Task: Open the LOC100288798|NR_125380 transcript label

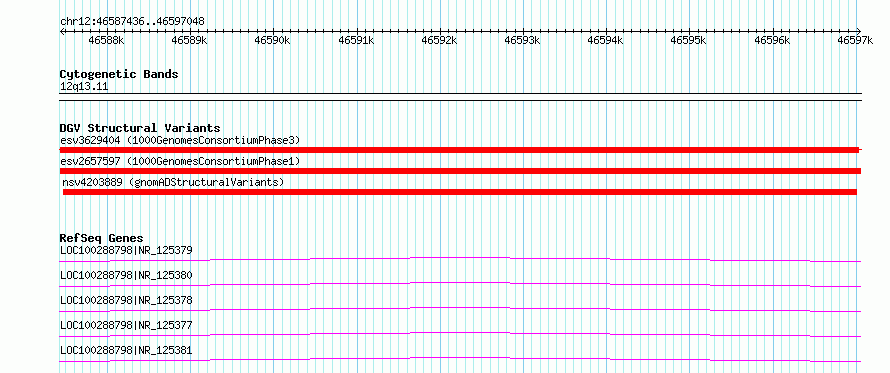Action: 126,275
